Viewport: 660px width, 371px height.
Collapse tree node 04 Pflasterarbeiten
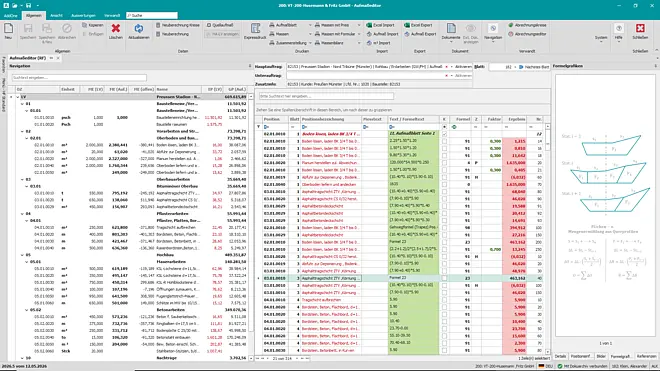tap(22, 214)
